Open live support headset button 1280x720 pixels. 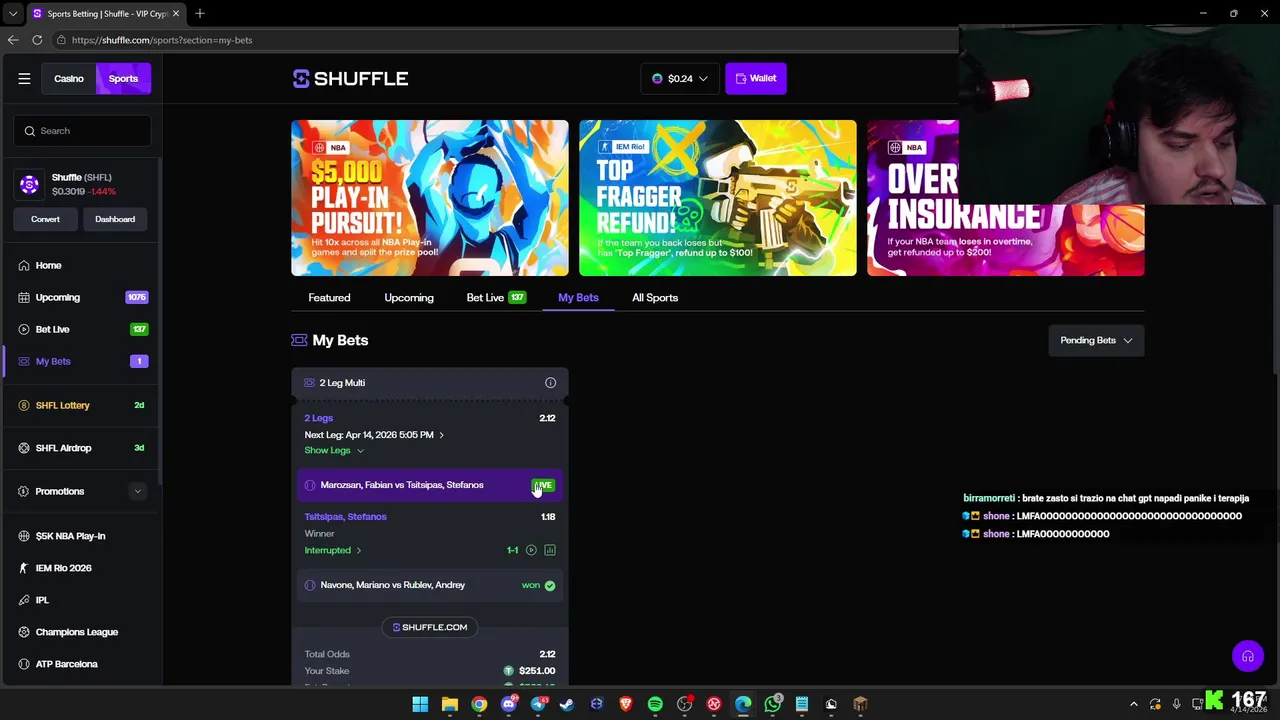[x=1247, y=657]
